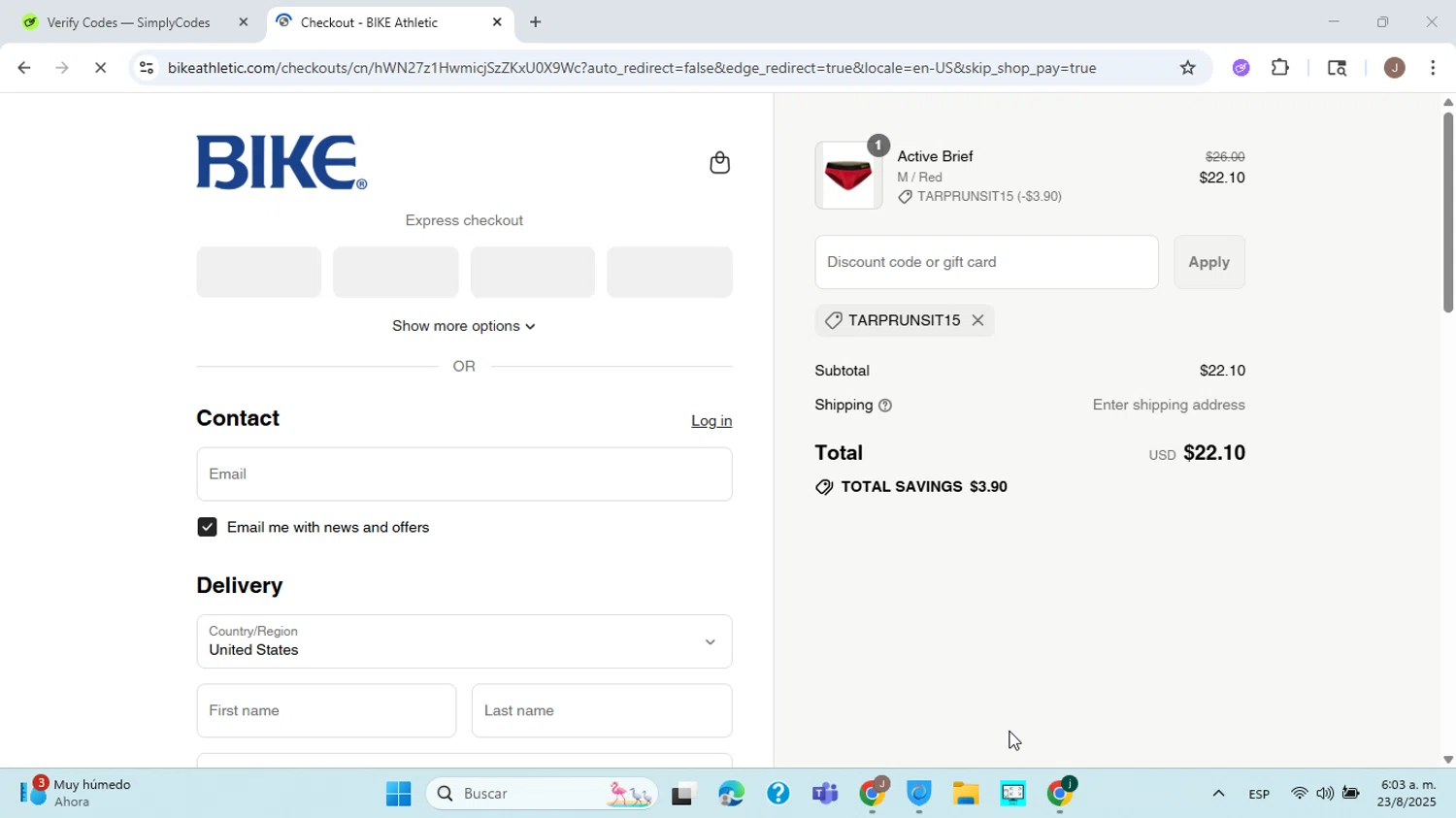Click the Log in link
The height and width of the screenshot is (818, 1456).
711,420
